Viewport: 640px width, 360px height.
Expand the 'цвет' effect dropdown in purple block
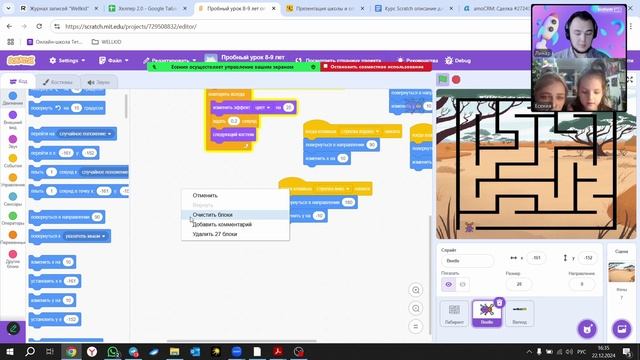(x=262, y=107)
